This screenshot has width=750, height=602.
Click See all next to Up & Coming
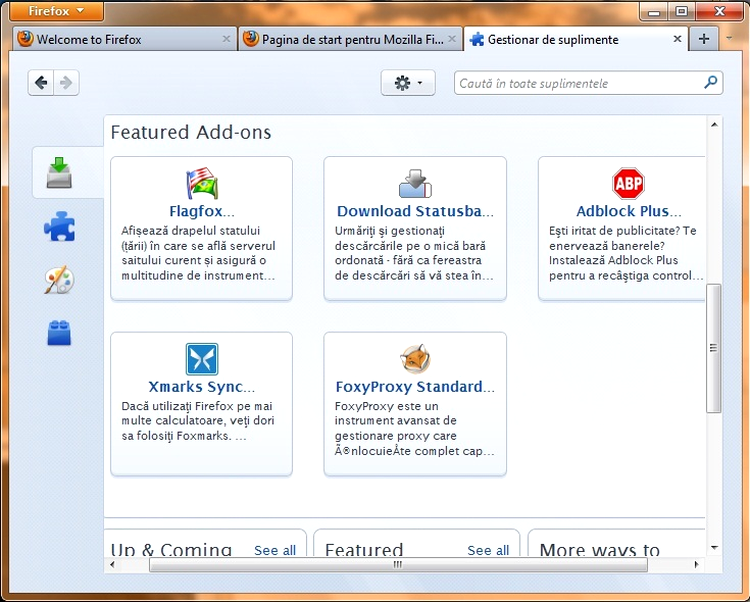point(275,550)
